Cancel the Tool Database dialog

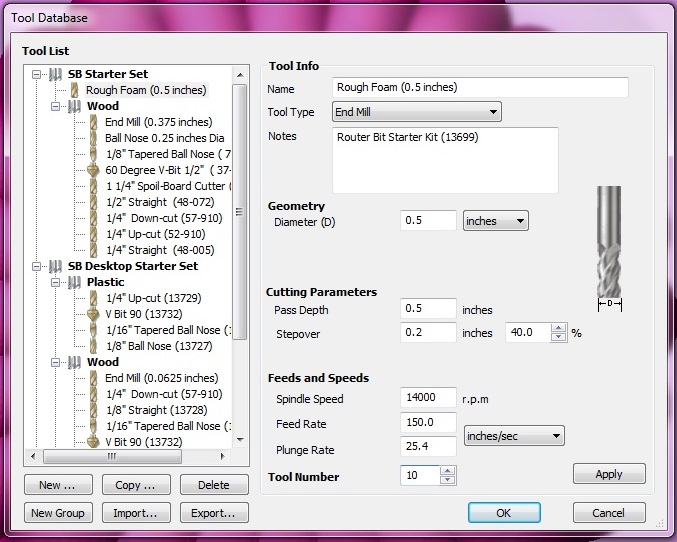(609, 513)
